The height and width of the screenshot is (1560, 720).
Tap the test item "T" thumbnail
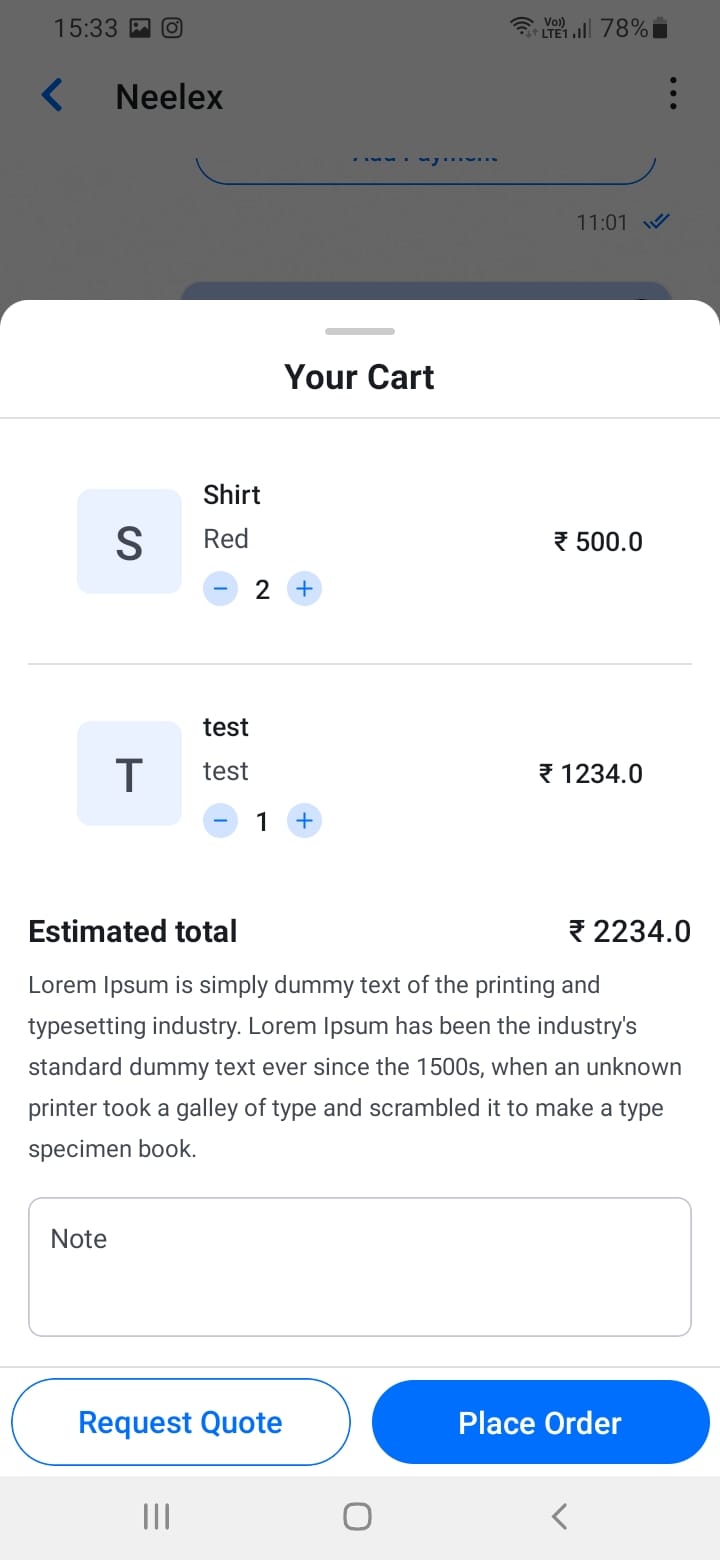point(129,774)
